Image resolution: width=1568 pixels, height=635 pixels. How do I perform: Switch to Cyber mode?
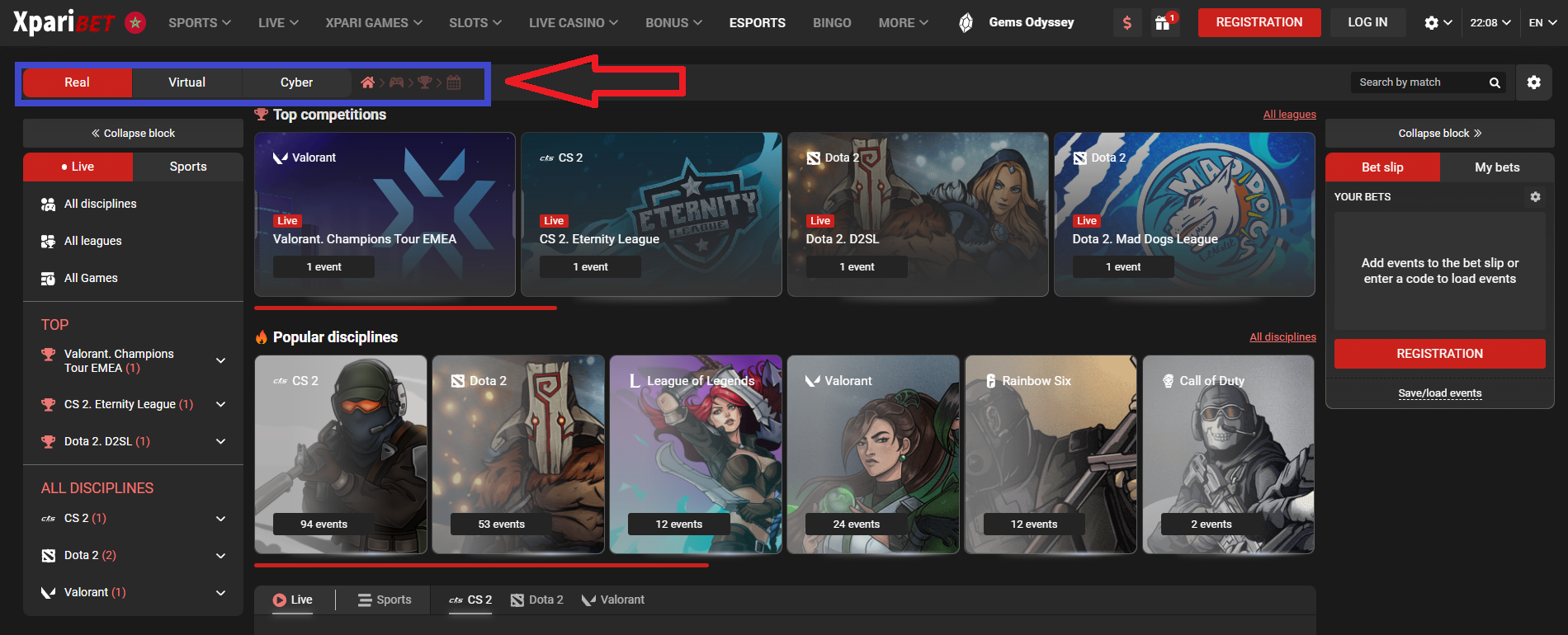click(x=296, y=82)
